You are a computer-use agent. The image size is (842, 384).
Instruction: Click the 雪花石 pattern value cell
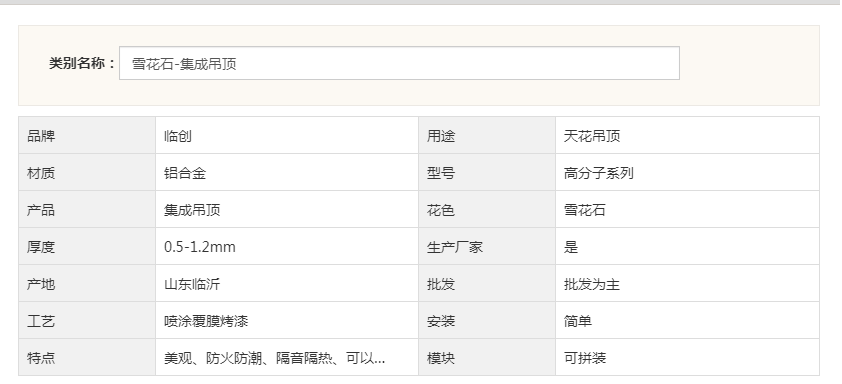pos(687,210)
